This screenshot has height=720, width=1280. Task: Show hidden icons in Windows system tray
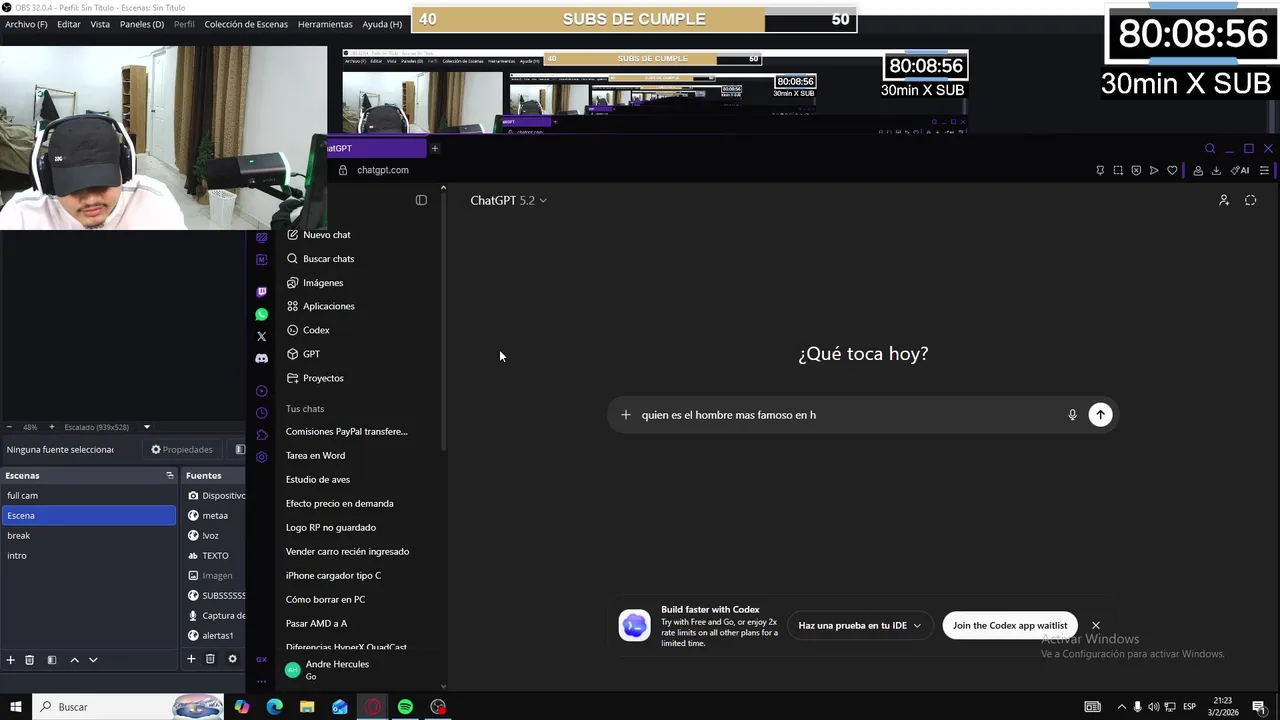pyautogui.click(x=1120, y=707)
